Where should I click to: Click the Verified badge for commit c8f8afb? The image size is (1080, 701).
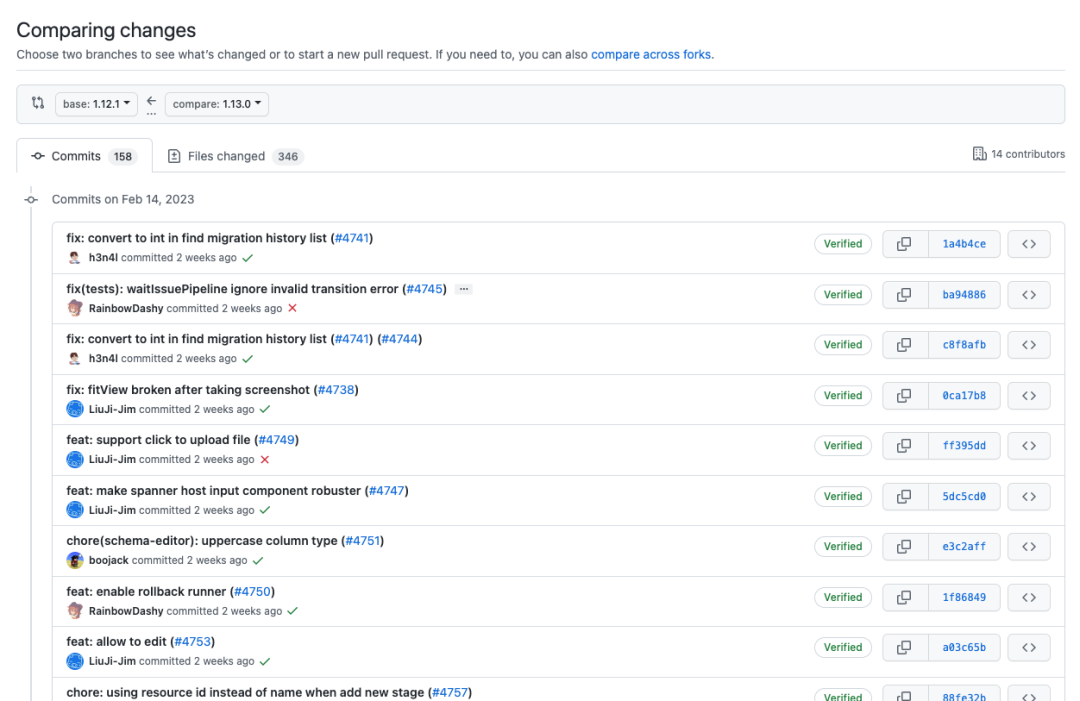[x=843, y=345]
